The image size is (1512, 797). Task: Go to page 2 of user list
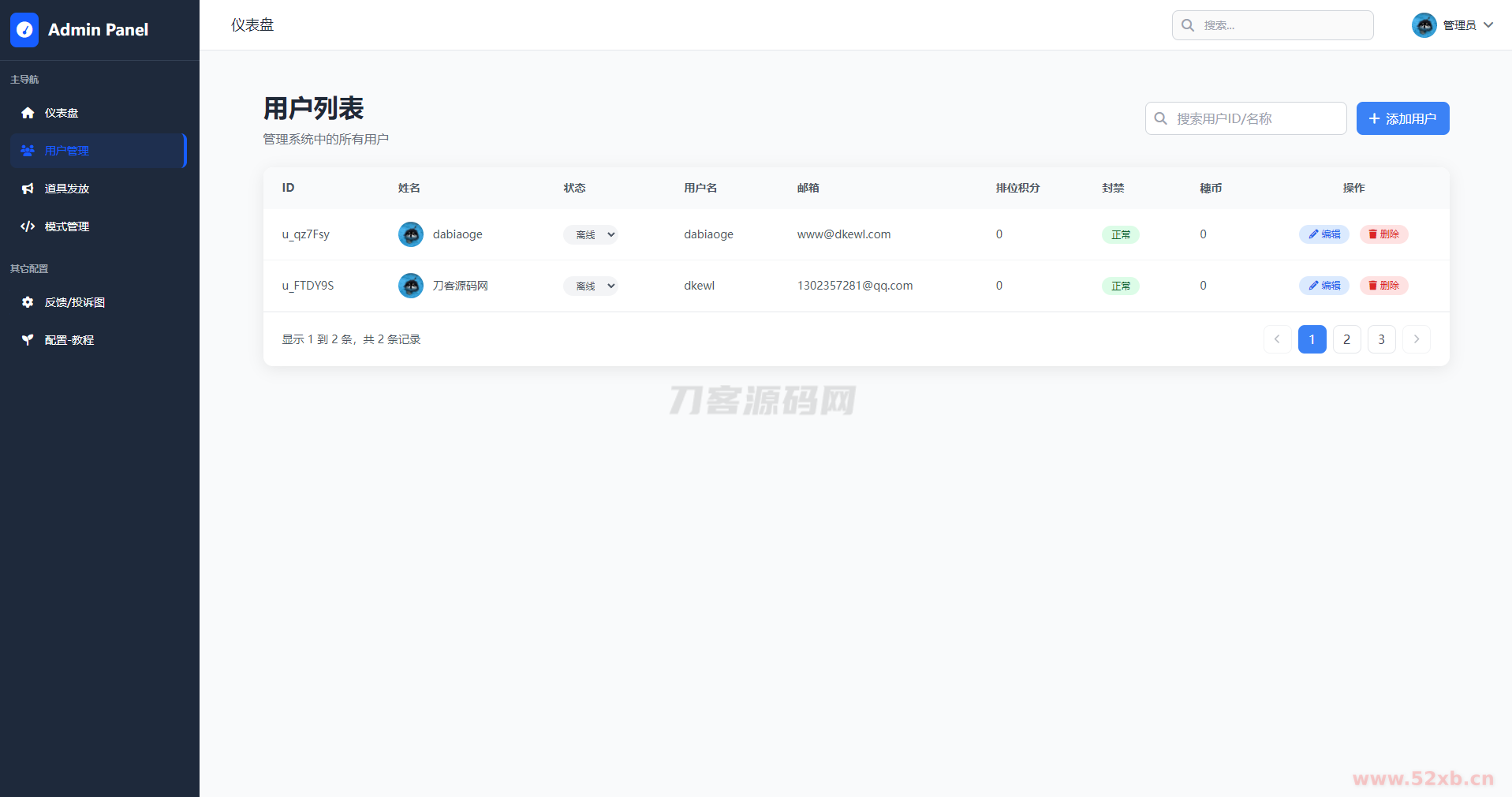pos(1346,339)
